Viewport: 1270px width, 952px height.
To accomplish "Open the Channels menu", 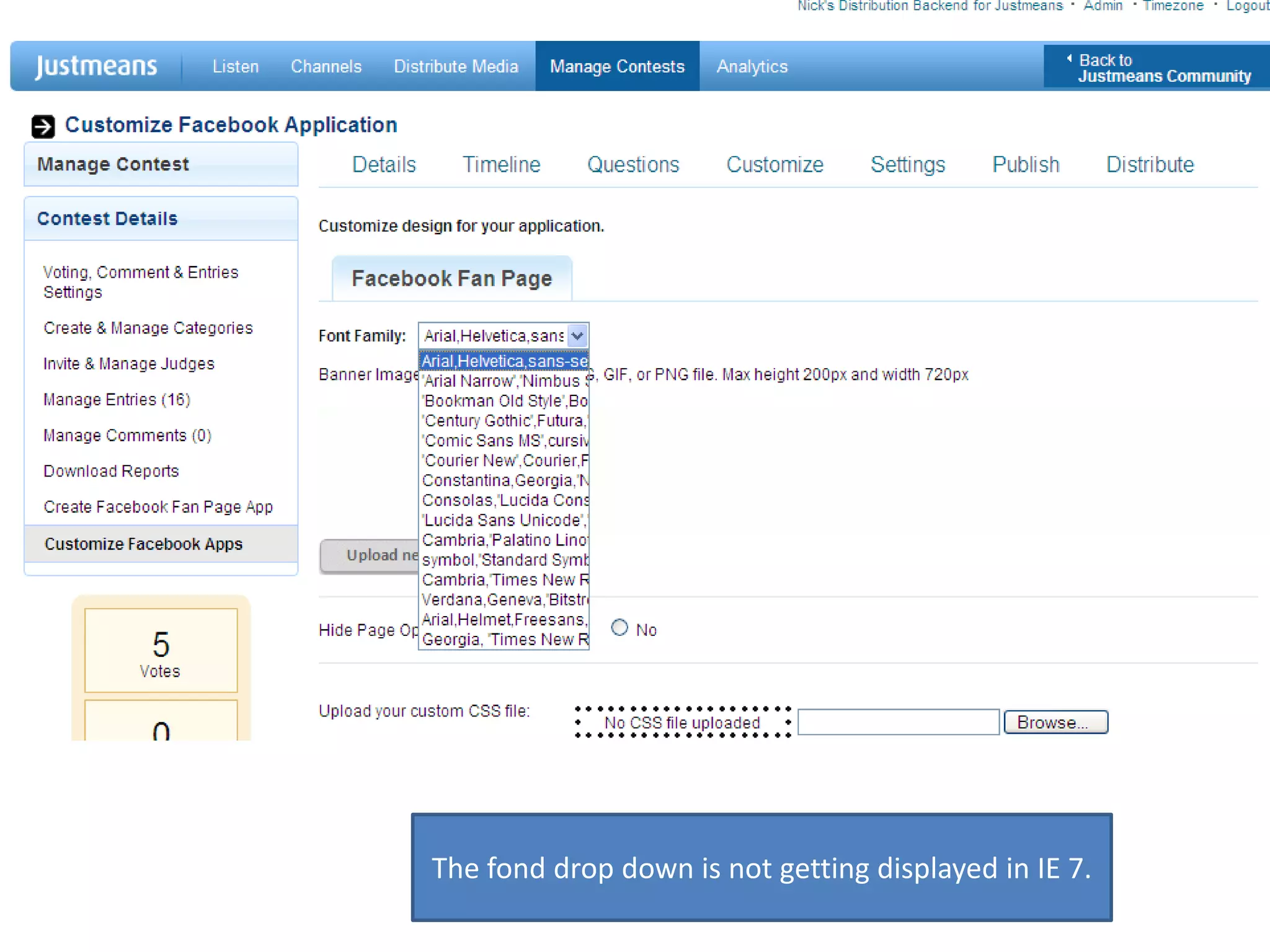I will (326, 66).
